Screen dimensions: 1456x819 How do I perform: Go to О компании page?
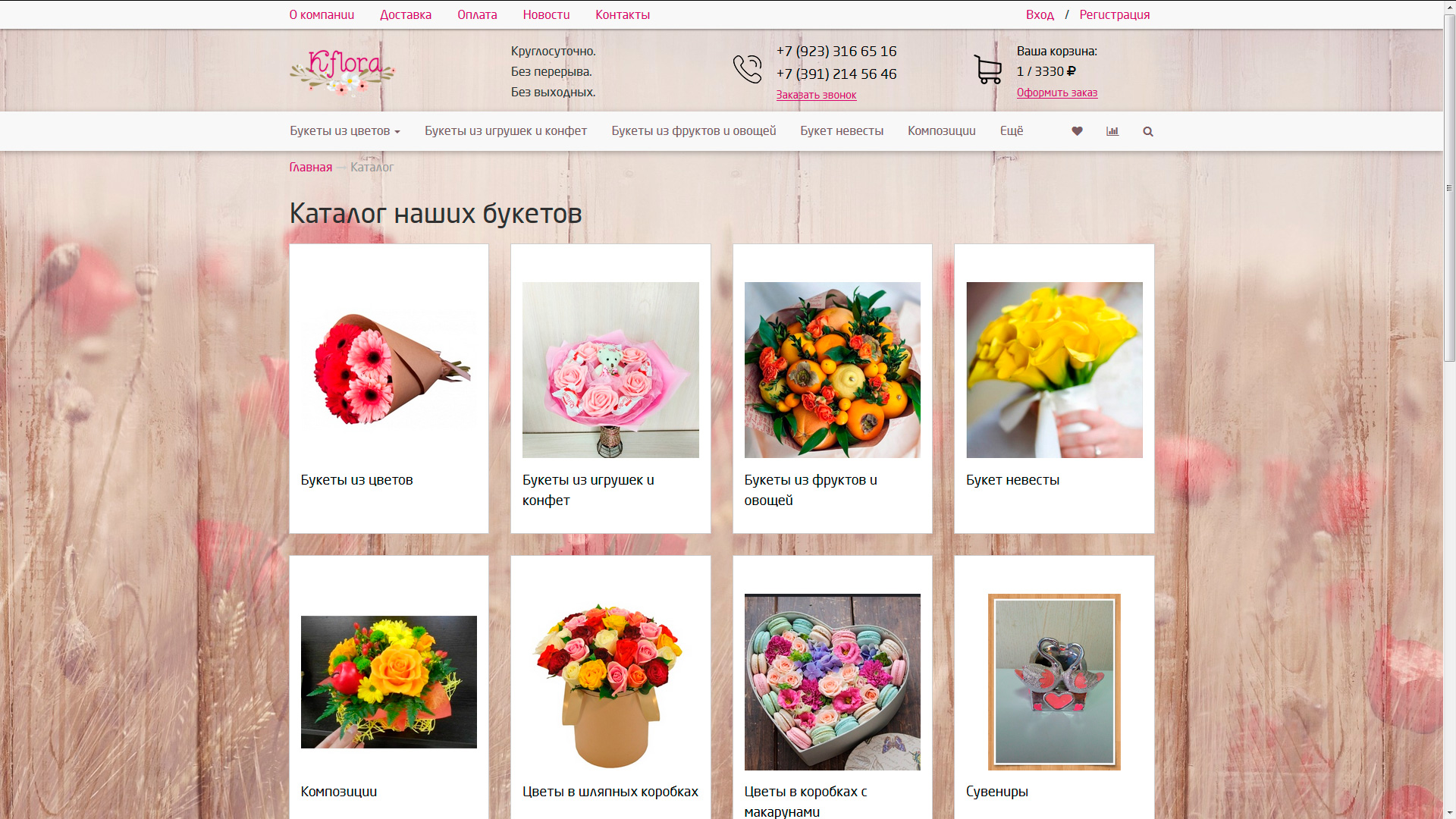coord(322,14)
